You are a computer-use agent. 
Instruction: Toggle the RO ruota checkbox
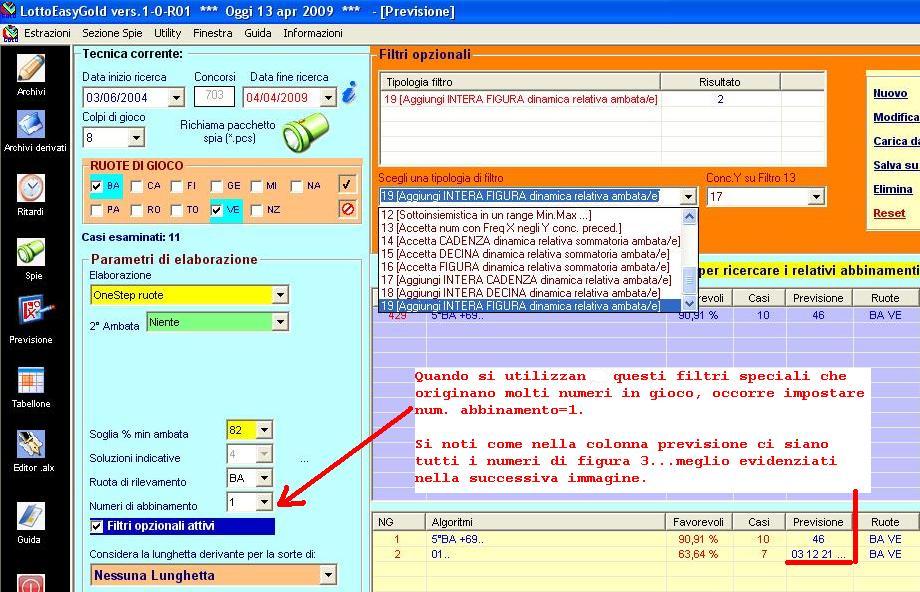tap(137, 210)
